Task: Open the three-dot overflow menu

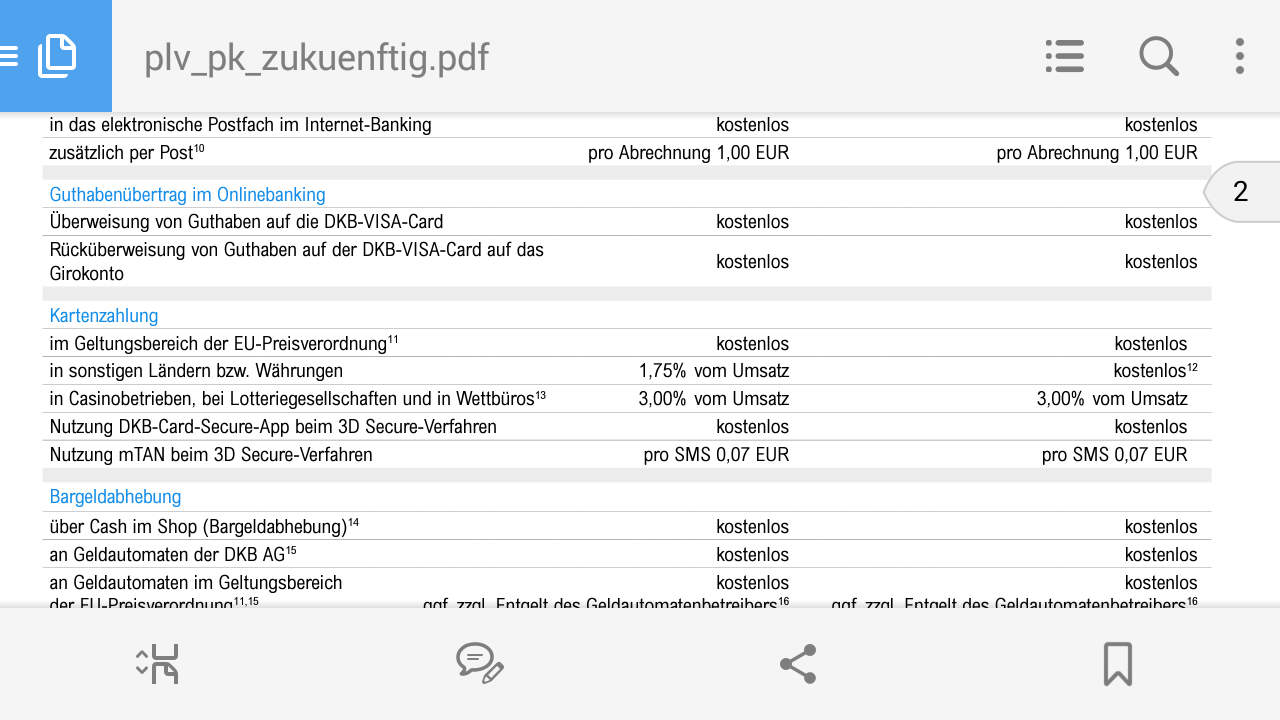Action: click(x=1239, y=56)
